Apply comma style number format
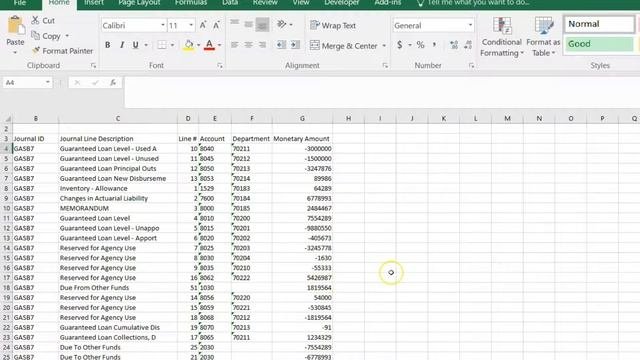This screenshot has height=360, width=640. pyautogui.click(x=435, y=44)
